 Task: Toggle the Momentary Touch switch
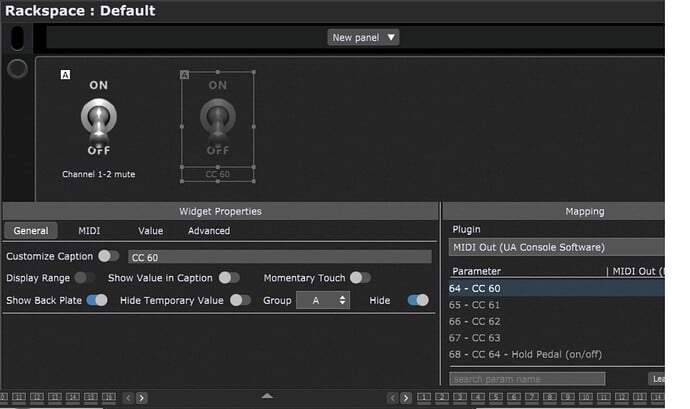coord(360,278)
